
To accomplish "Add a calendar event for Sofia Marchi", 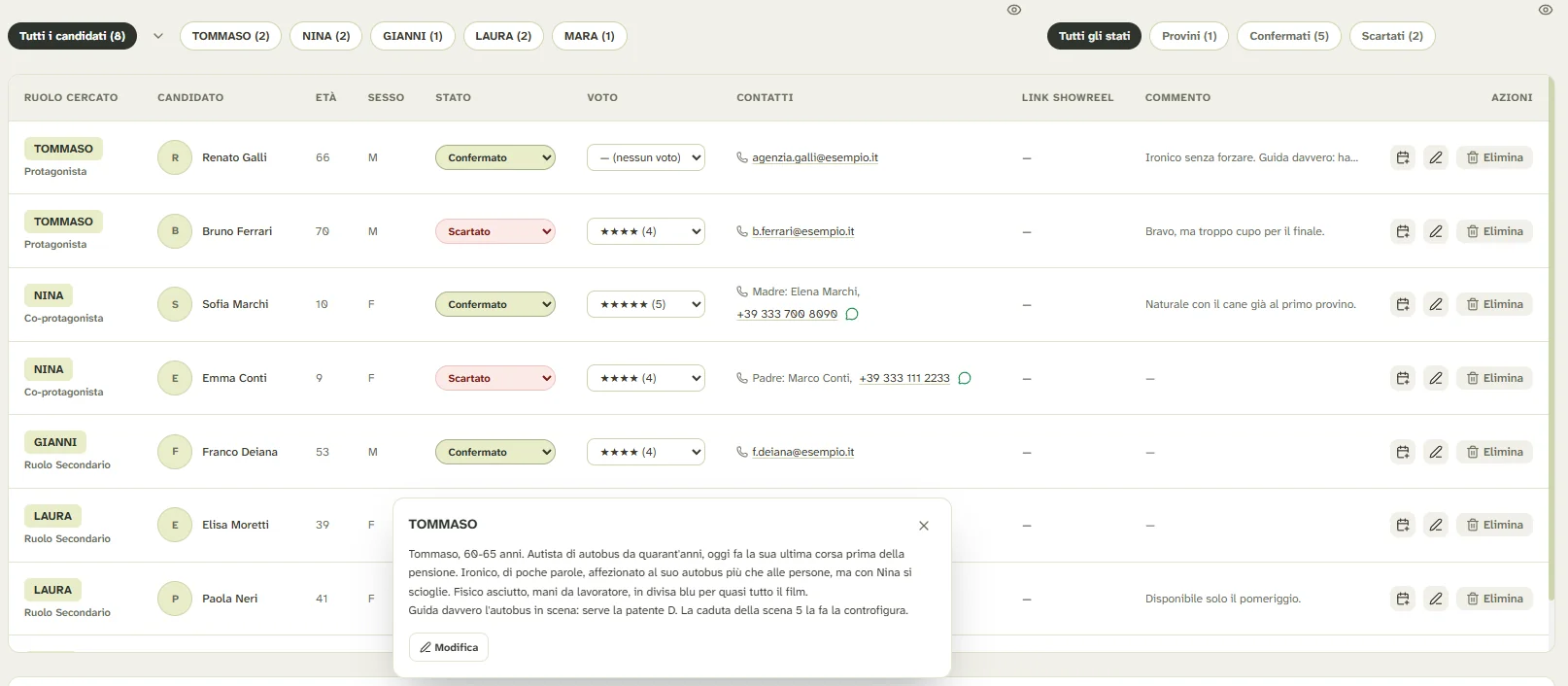I will pyautogui.click(x=1402, y=304).
